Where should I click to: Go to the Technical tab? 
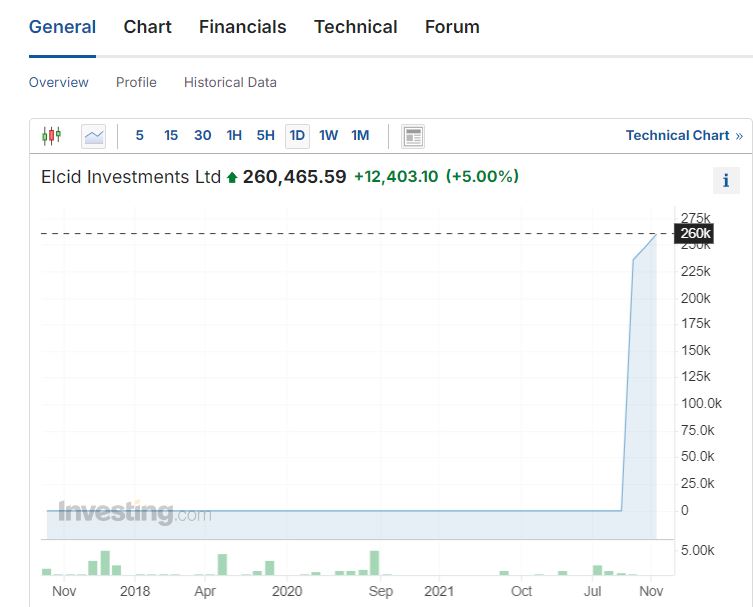click(356, 27)
